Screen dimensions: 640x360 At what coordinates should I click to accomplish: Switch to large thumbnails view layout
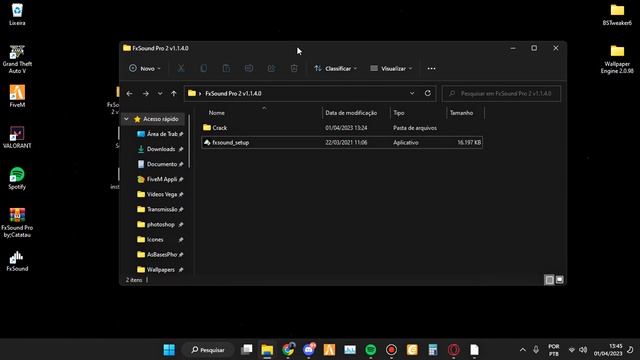coord(560,280)
